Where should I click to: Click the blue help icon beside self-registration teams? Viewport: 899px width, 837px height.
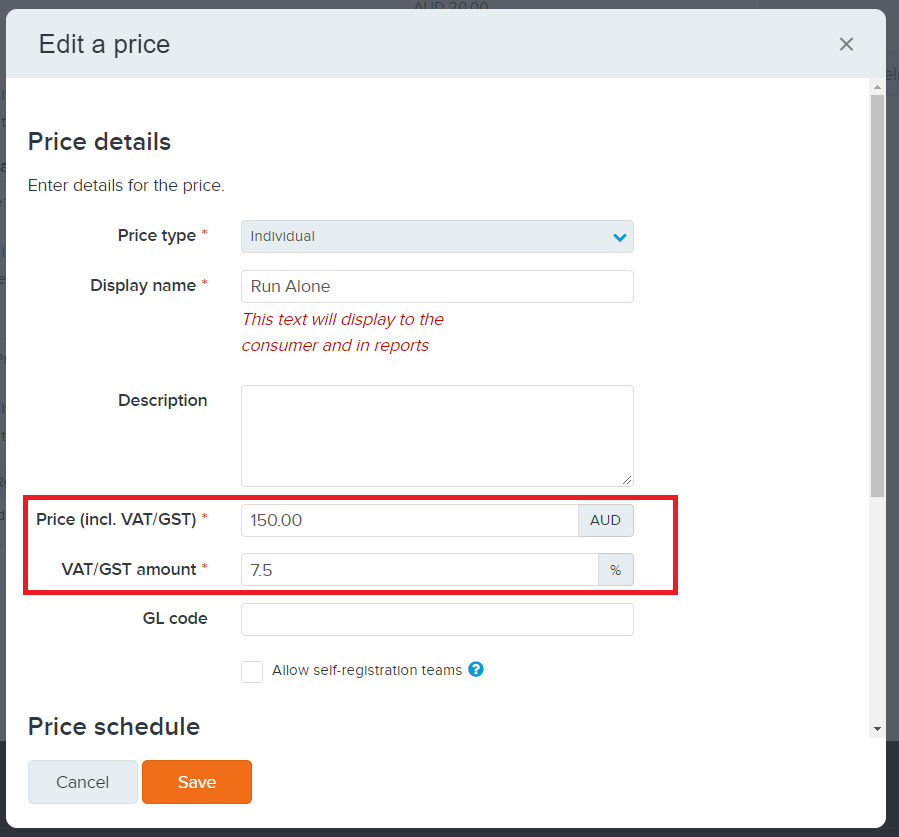click(476, 670)
